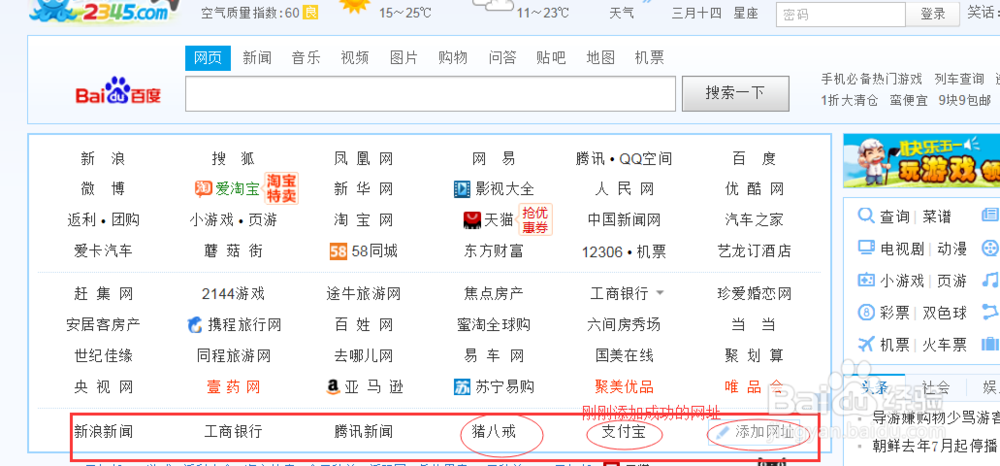This screenshot has height=466, width=1000.
Task: Click the magnifier icon beside 查询
Action: (x=865, y=215)
